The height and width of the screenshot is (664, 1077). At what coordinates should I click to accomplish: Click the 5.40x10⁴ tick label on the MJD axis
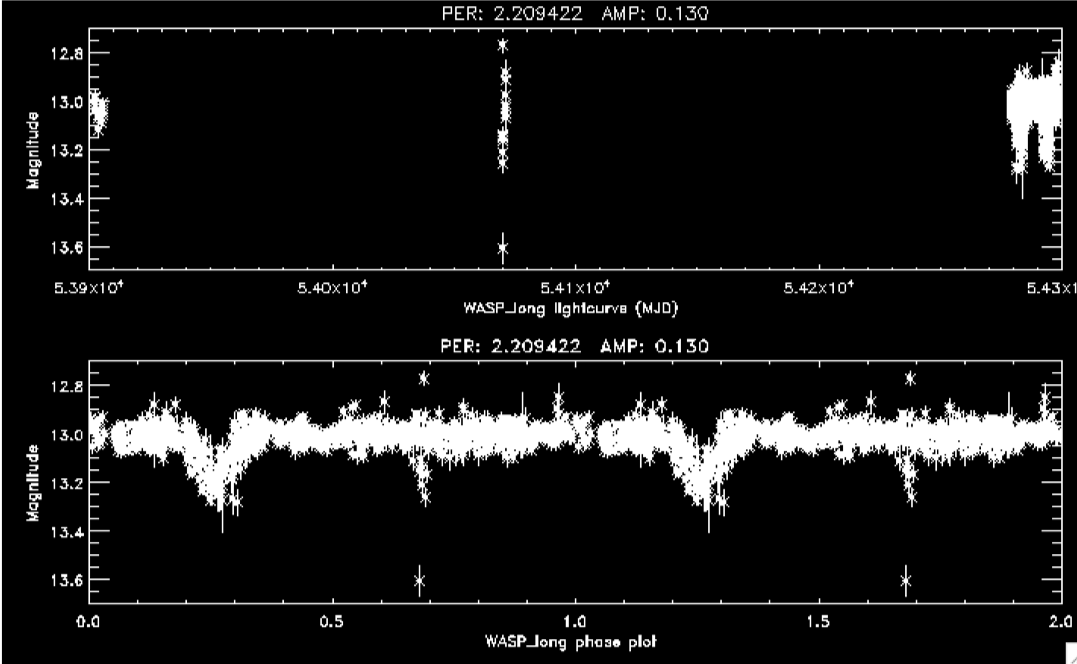tap(332, 288)
